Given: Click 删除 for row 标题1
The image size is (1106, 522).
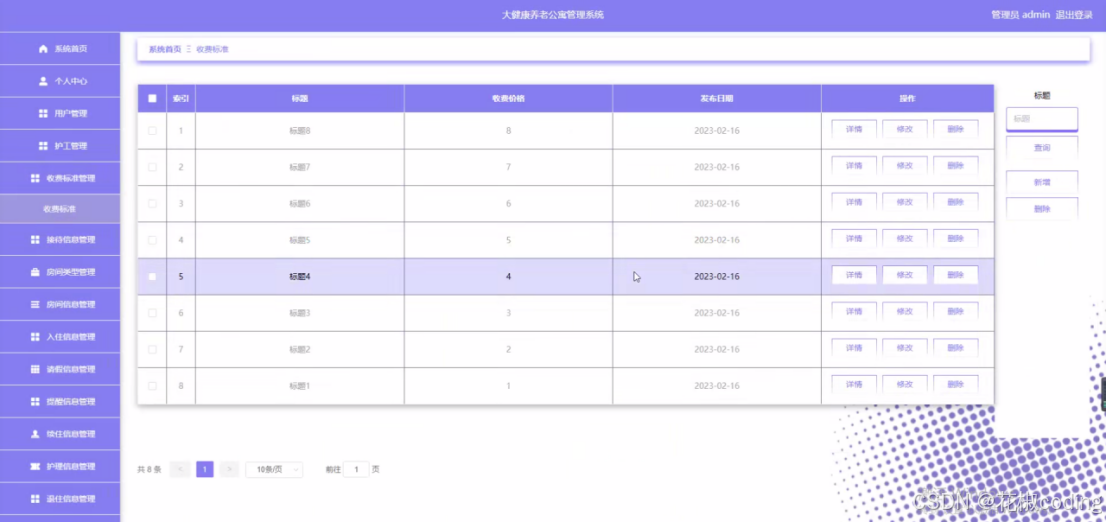Looking at the screenshot, I should click(x=956, y=384).
